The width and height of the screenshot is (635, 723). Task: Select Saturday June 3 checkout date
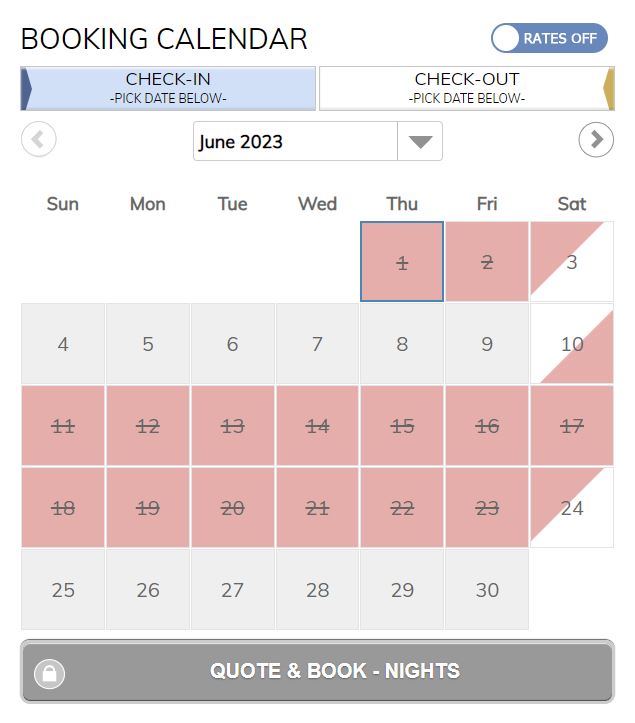[572, 262]
